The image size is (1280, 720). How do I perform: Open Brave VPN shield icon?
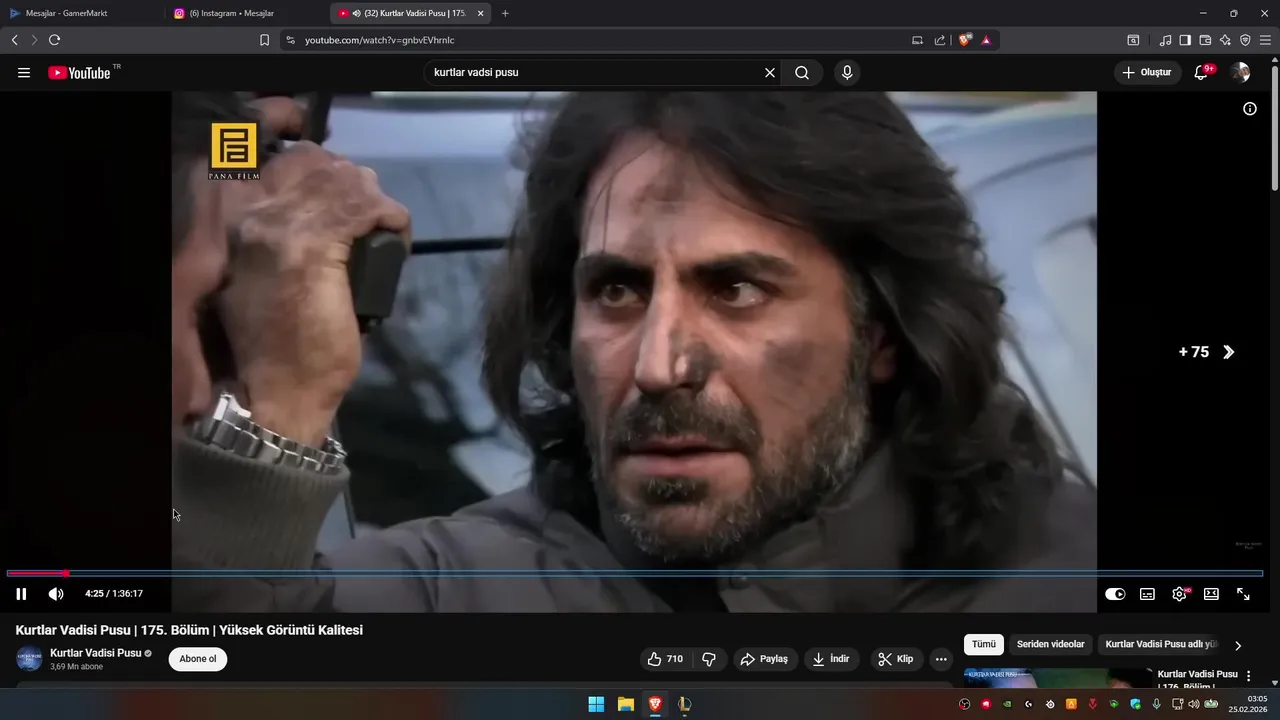tap(1245, 40)
